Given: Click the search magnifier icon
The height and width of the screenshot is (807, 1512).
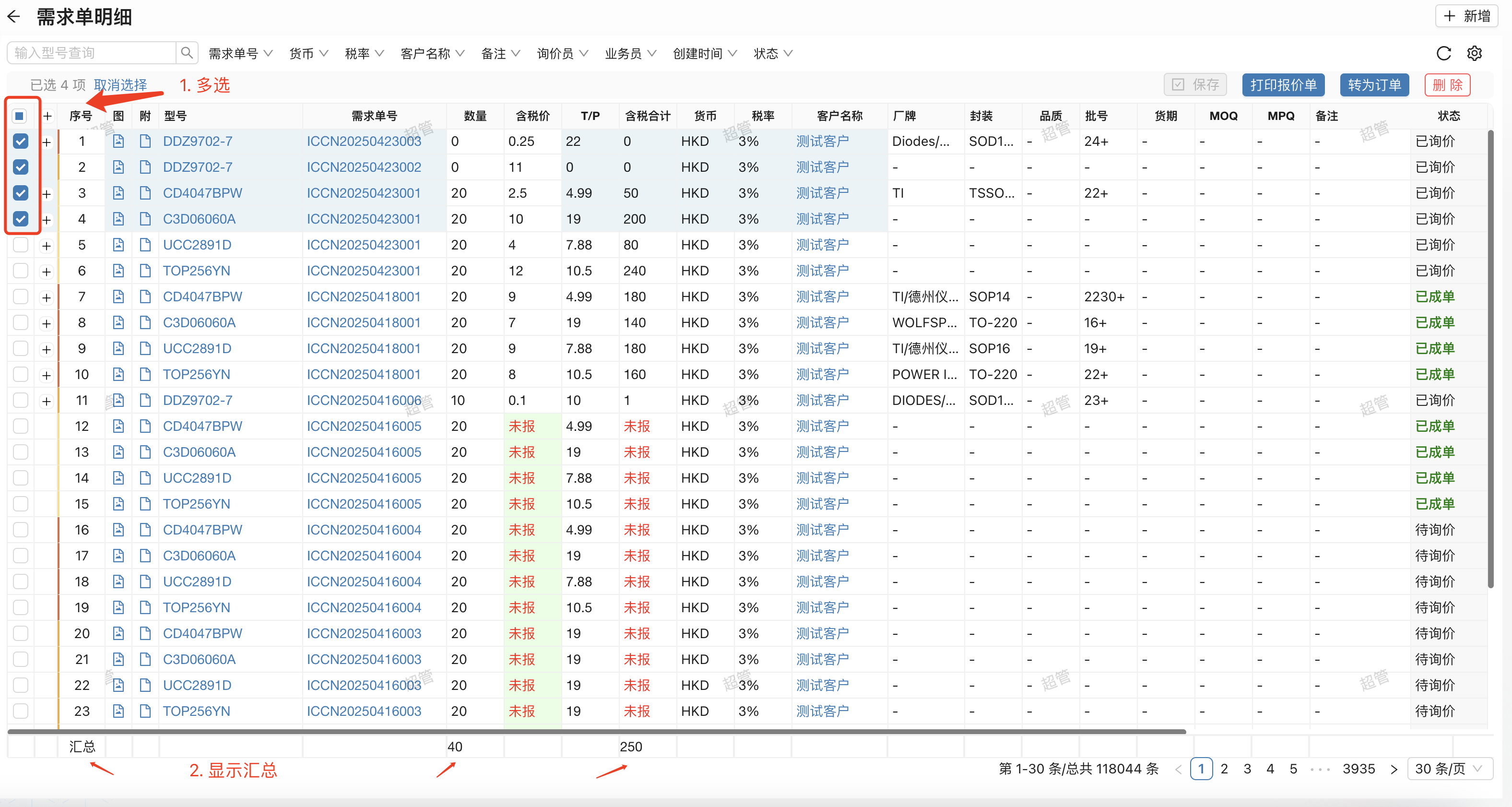Looking at the screenshot, I should [187, 53].
